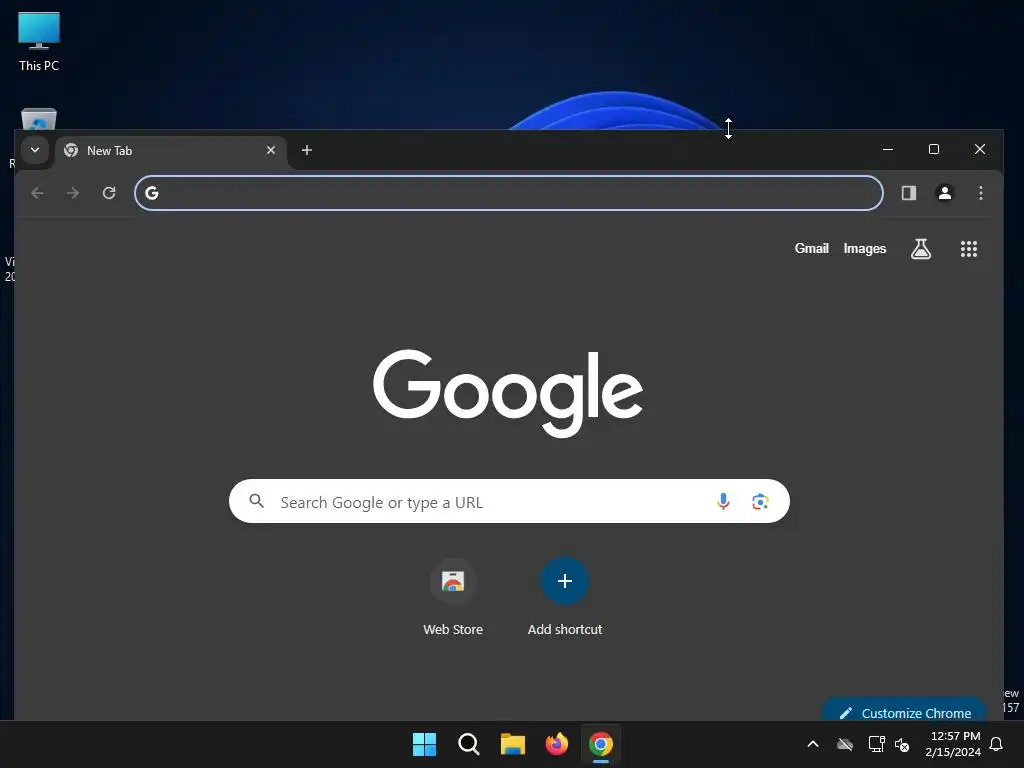Go forward using the forward arrow
Image resolution: width=1024 pixels, height=768 pixels.
click(x=73, y=193)
